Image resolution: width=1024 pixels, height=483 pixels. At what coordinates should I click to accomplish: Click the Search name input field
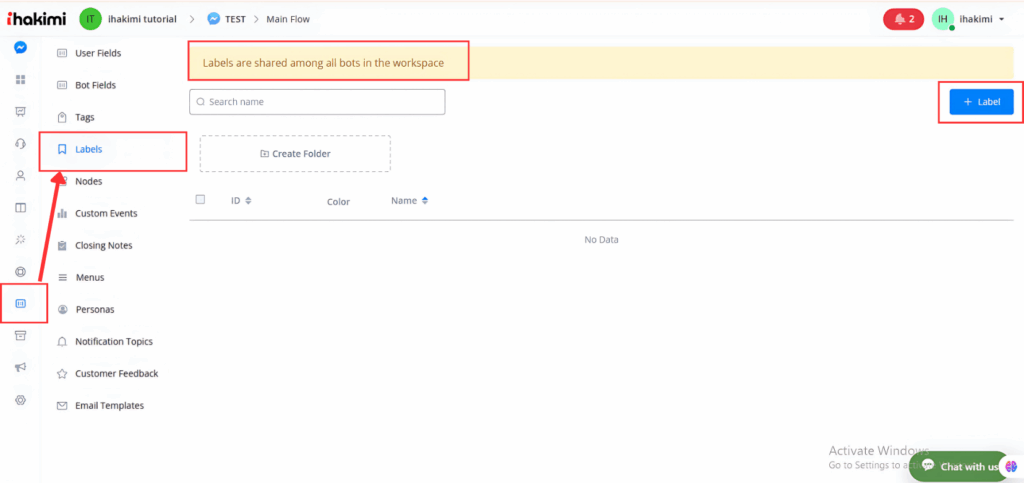pyautogui.click(x=317, y=102)
